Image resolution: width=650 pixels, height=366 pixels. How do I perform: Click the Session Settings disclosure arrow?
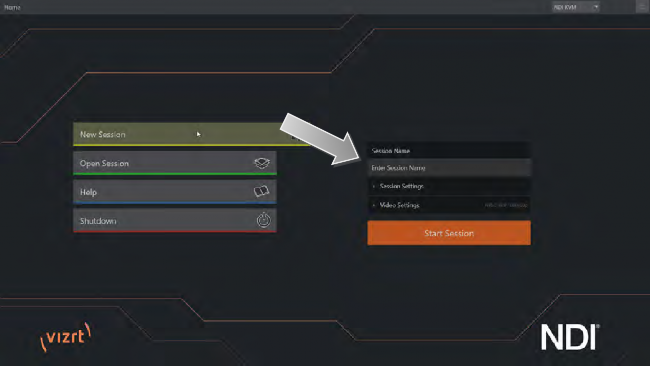[374, 187]
